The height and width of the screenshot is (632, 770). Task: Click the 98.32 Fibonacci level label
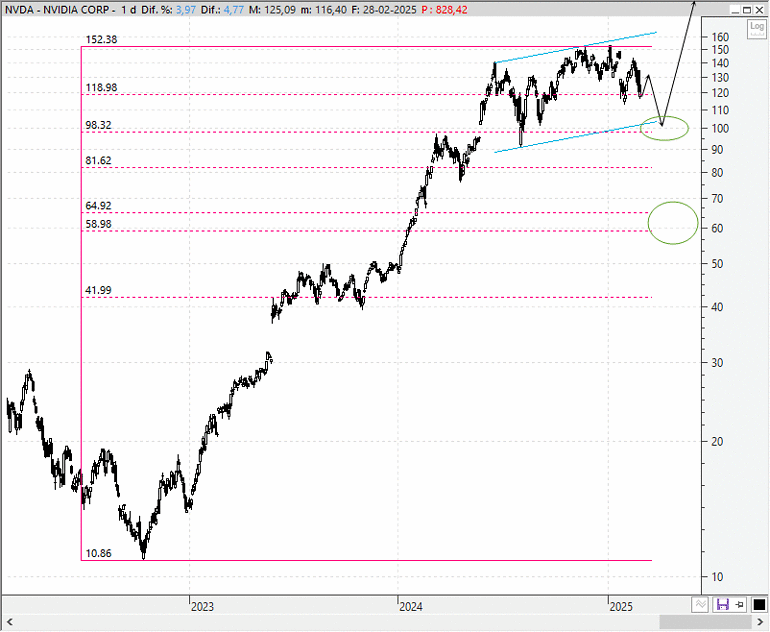(x=98, y=125)
